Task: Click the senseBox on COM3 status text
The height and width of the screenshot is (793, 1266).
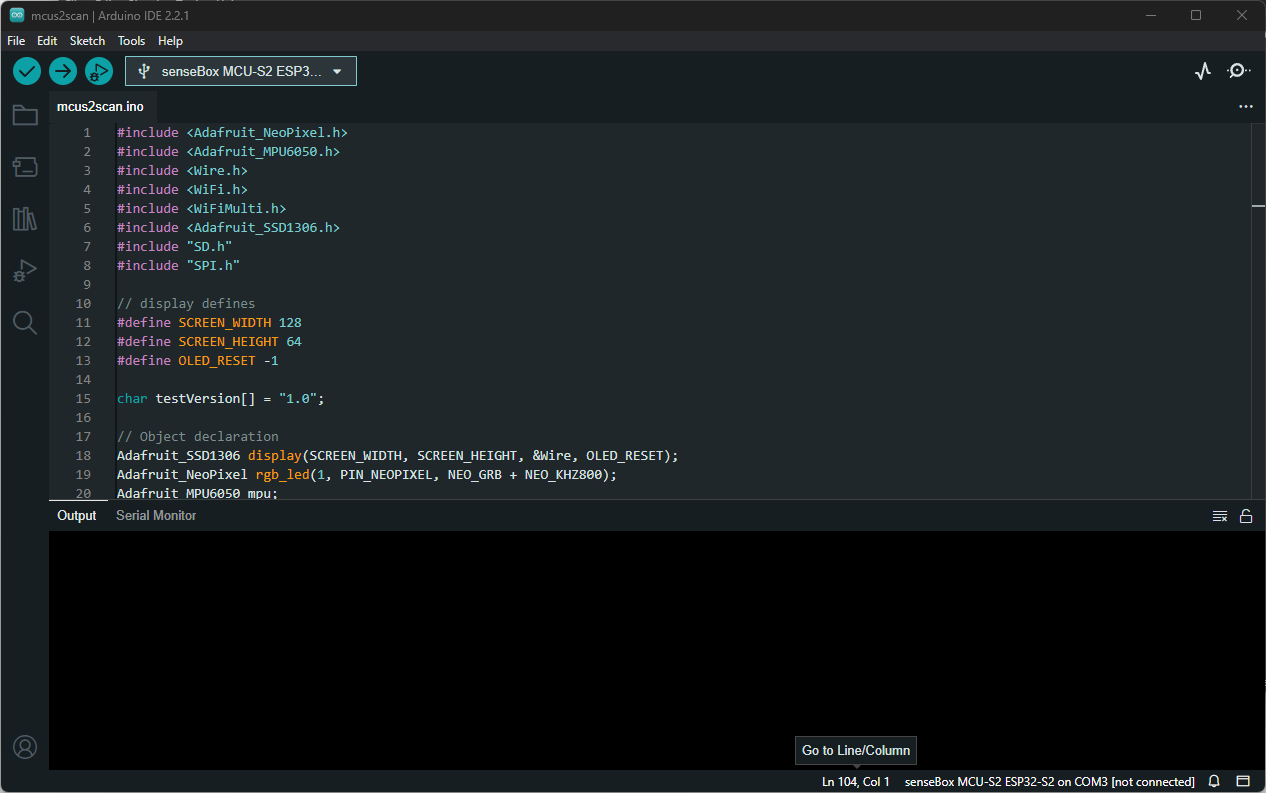Action: (1049, 781)
